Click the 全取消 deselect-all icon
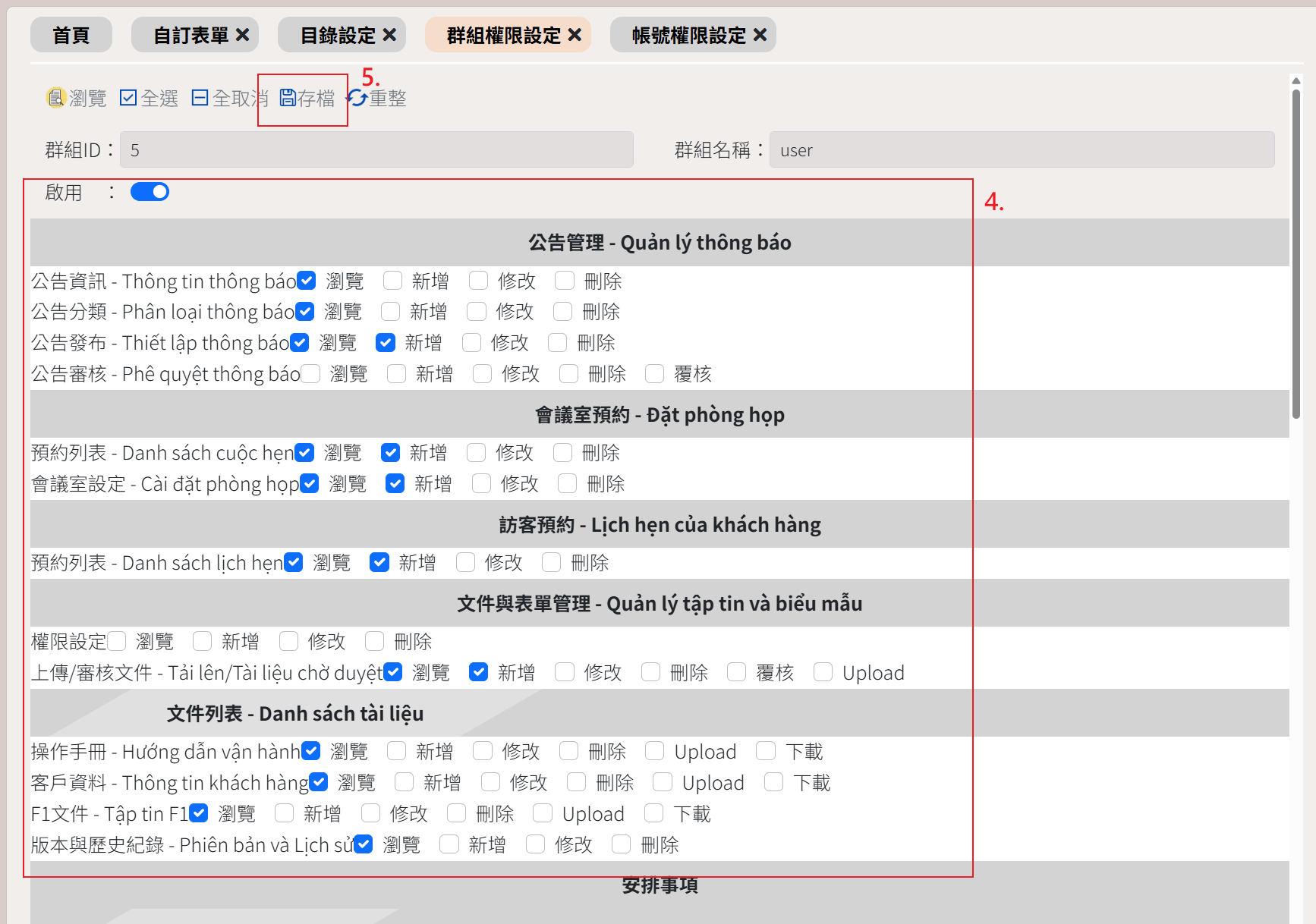This screenshot has height=924, width=1316. pos(200,98)
